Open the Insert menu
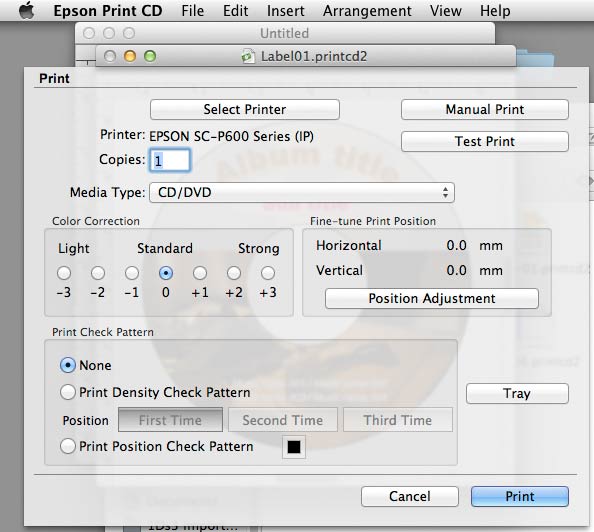 [x=285, y=11]
